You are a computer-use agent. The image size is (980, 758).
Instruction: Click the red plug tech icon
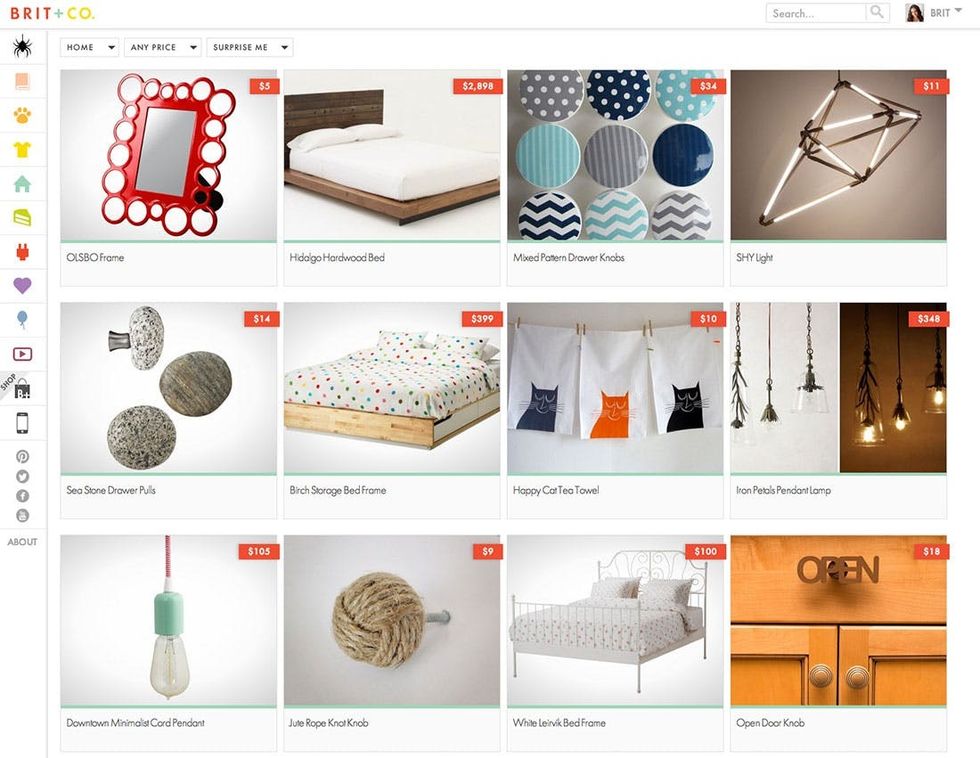(22, 252)
